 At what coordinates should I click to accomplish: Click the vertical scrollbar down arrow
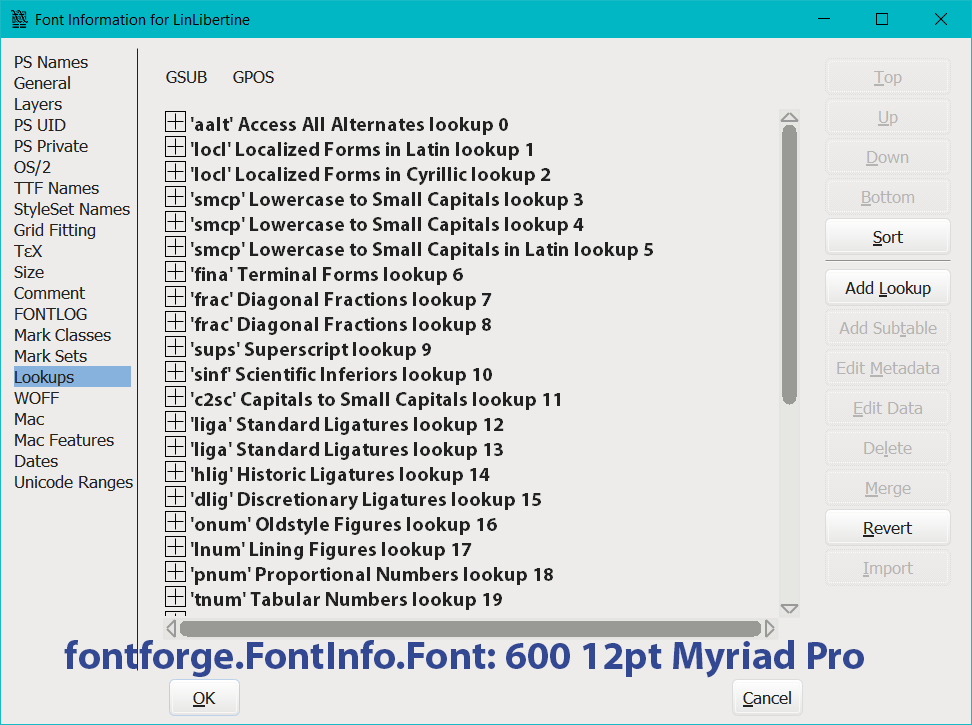pos(789,608)
